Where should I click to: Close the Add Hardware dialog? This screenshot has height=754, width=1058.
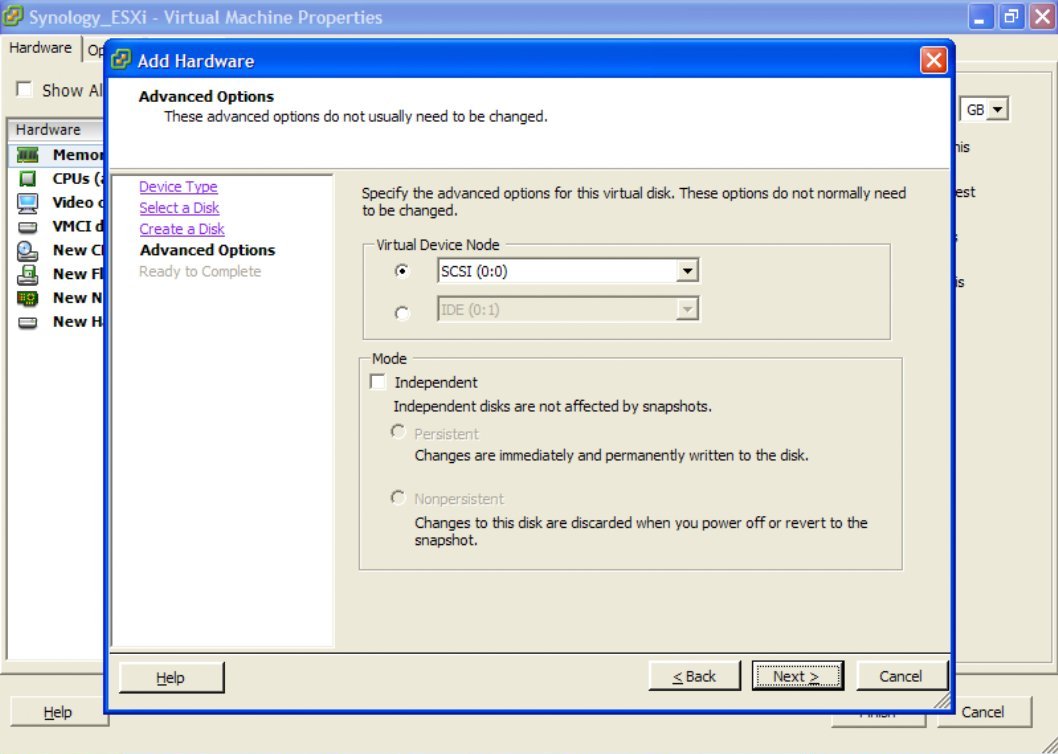tap(933, 61)
